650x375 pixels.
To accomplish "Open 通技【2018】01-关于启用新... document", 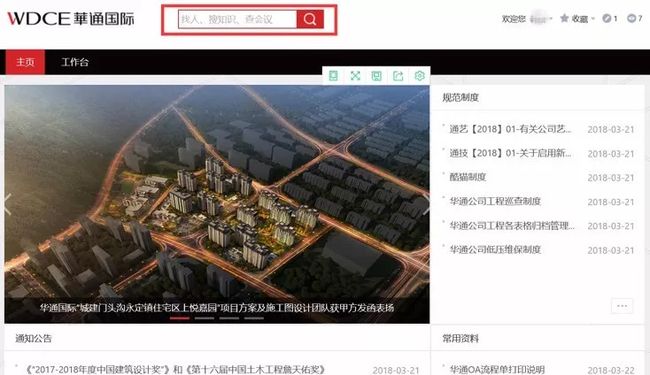I will pos(510,153).
